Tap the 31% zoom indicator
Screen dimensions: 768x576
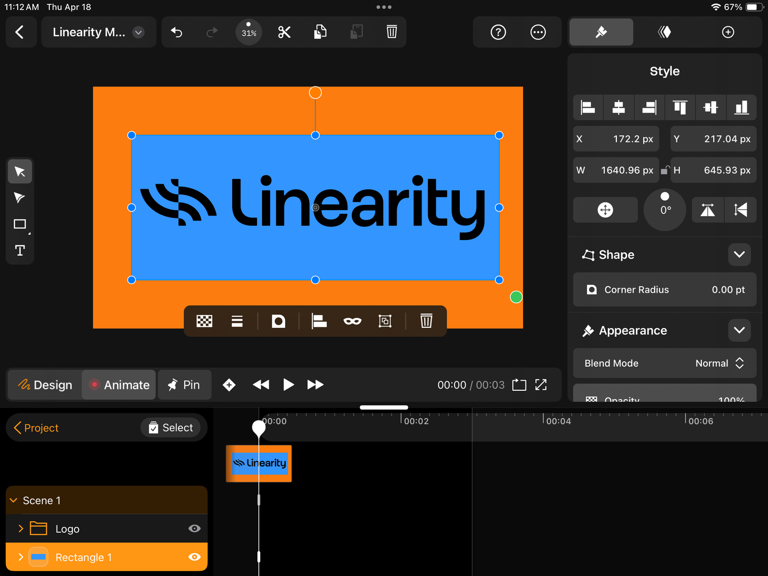coord(249,32)
